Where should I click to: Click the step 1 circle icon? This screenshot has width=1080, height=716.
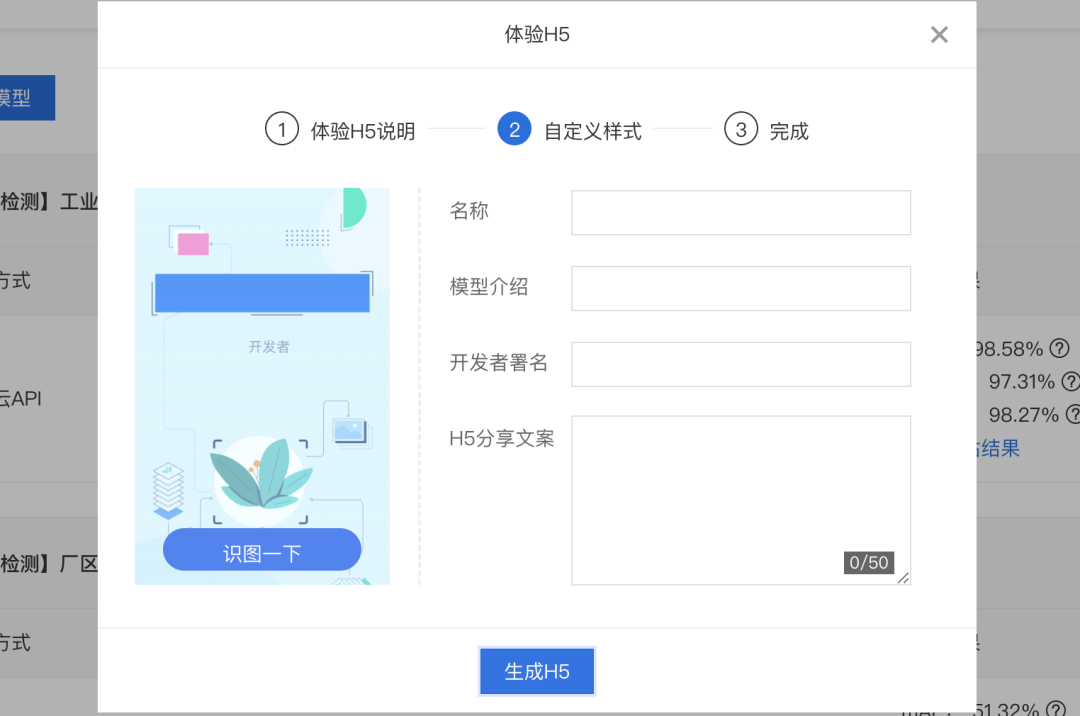coord(282,129)
